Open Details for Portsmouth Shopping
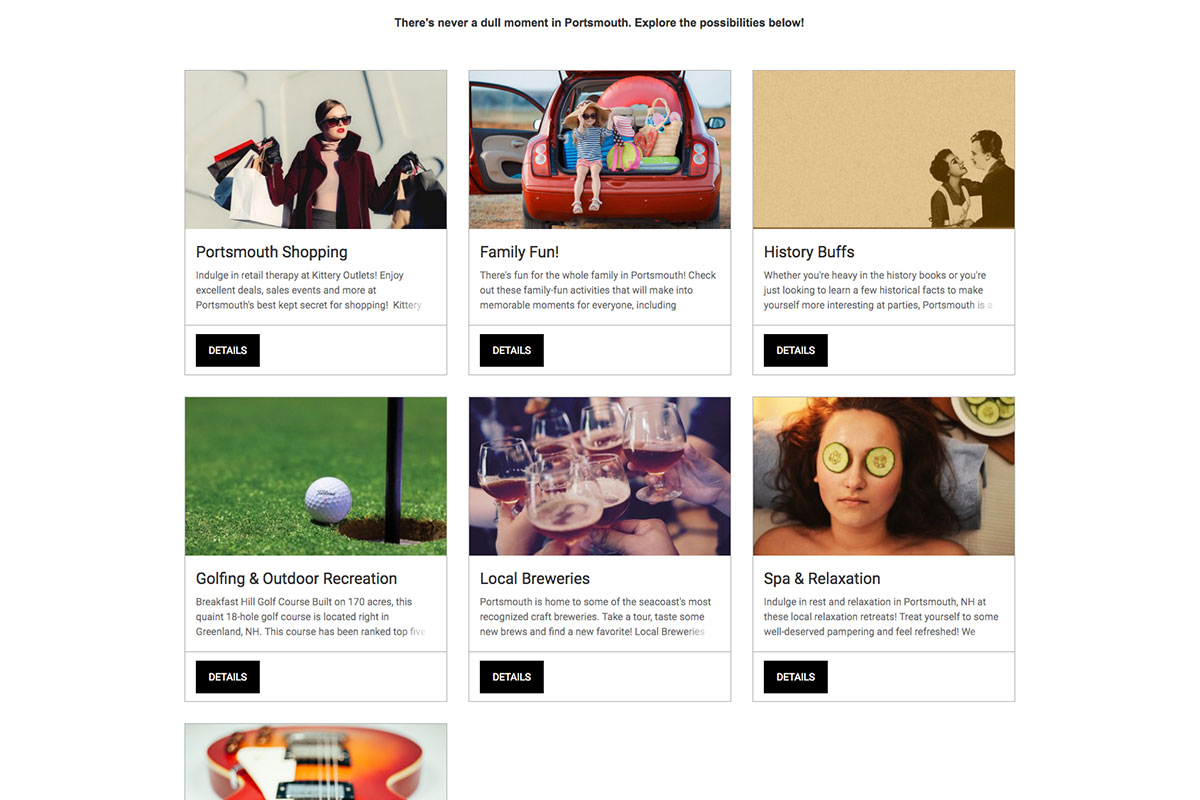Image resolution: width=1200 pixels, height=800 pixels. (227, 350)
